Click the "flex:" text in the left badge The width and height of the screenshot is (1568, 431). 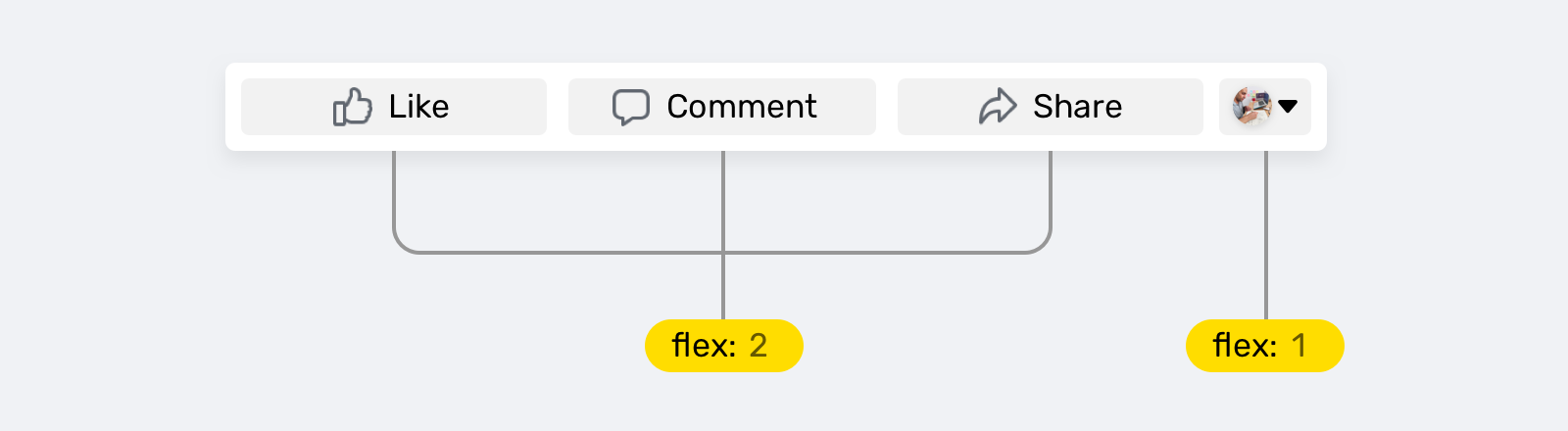click(x=704, y=346)
